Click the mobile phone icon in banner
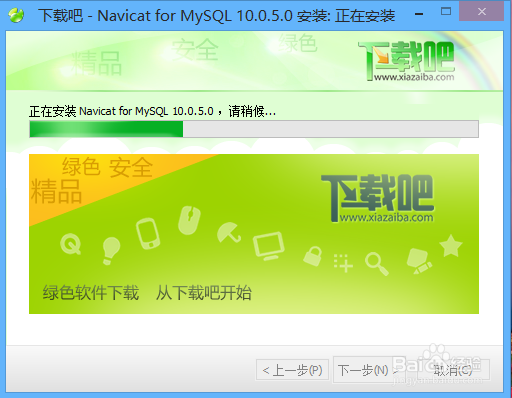 148,233
